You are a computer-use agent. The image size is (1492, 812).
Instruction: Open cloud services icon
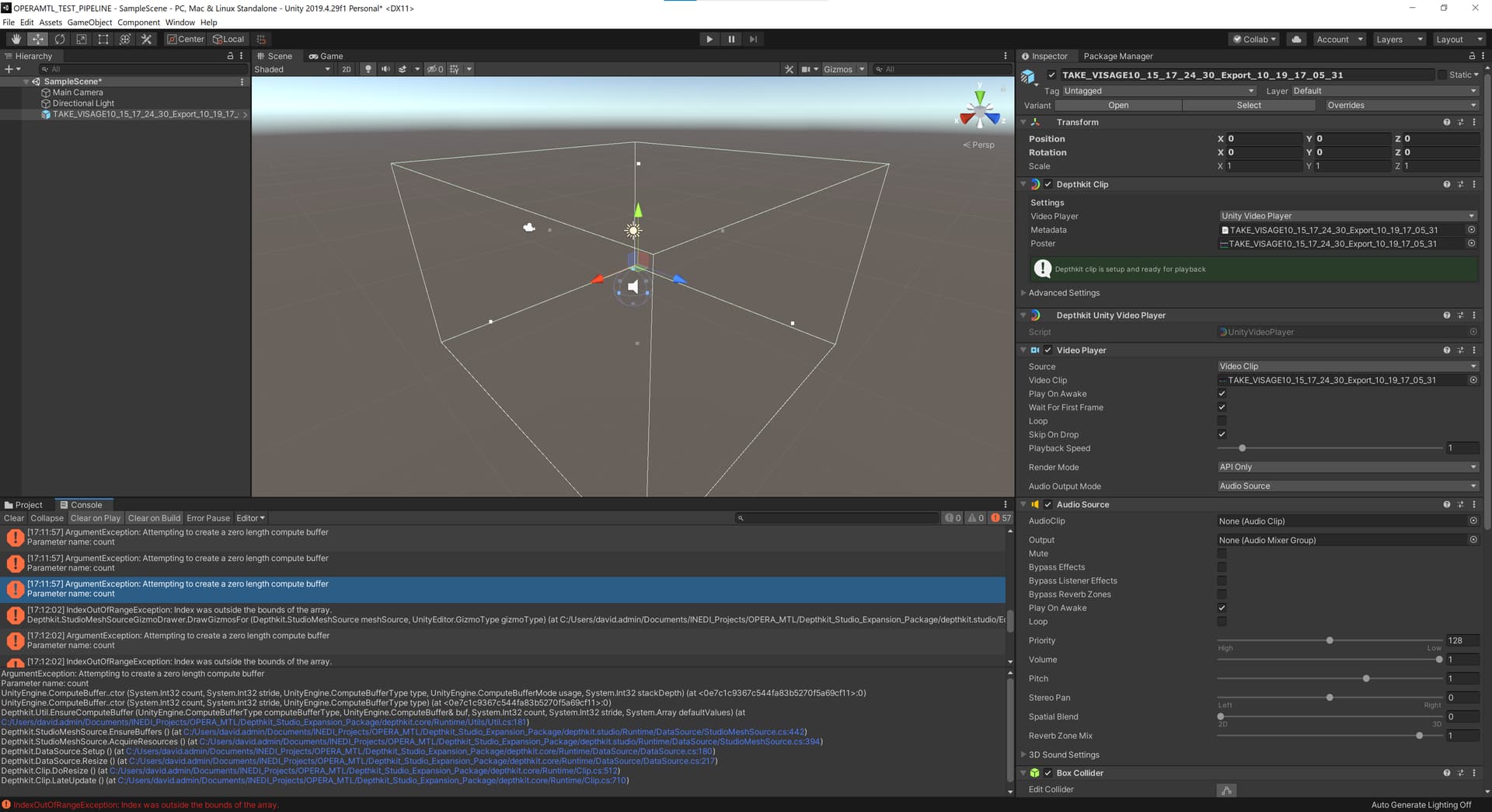[1296, 39]
